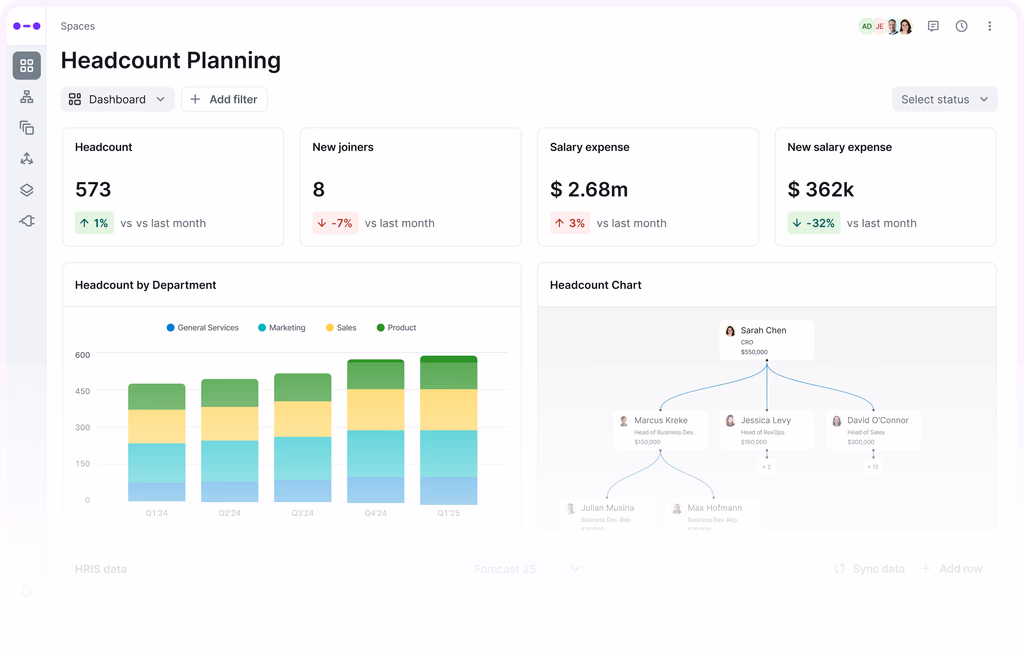1024x650 pixels.
Task: Click the notification bell sidebar icon
Action: click(27, 591)
